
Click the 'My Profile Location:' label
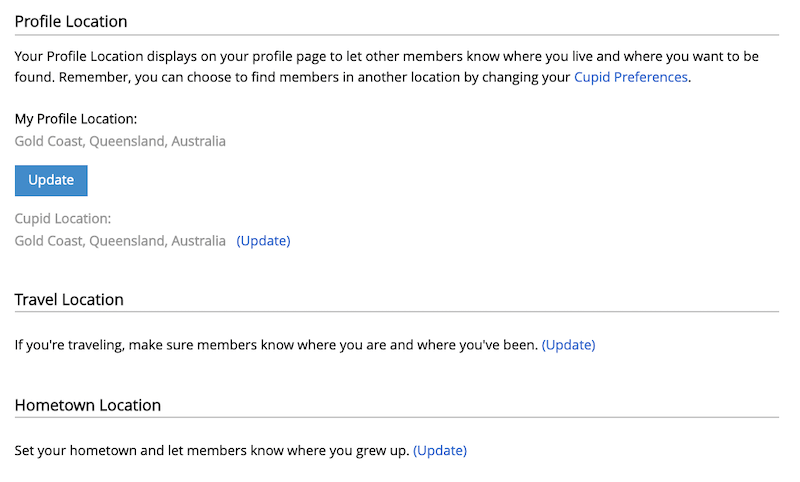76,119
